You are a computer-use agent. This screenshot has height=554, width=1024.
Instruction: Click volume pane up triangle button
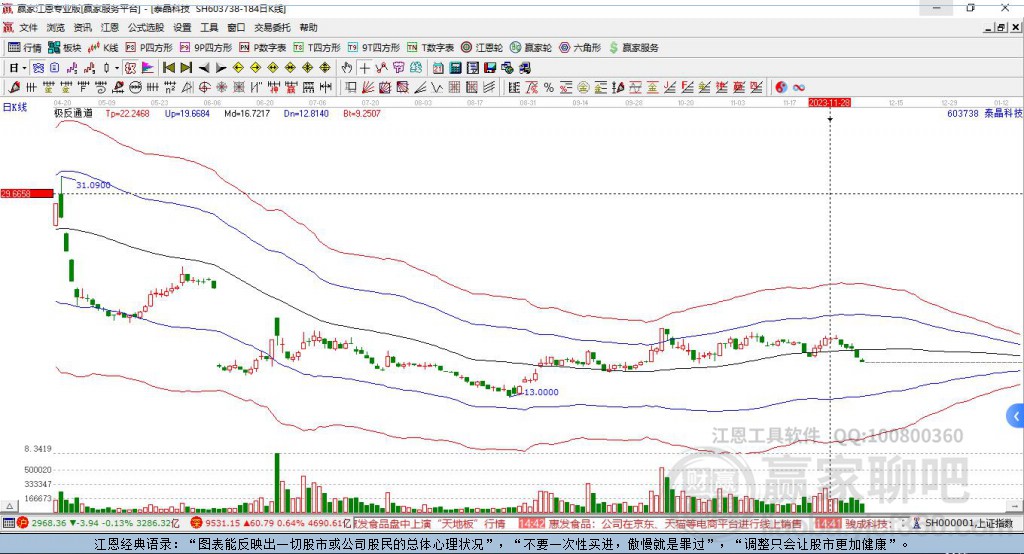pyautogui.click(x=9, y=506)
